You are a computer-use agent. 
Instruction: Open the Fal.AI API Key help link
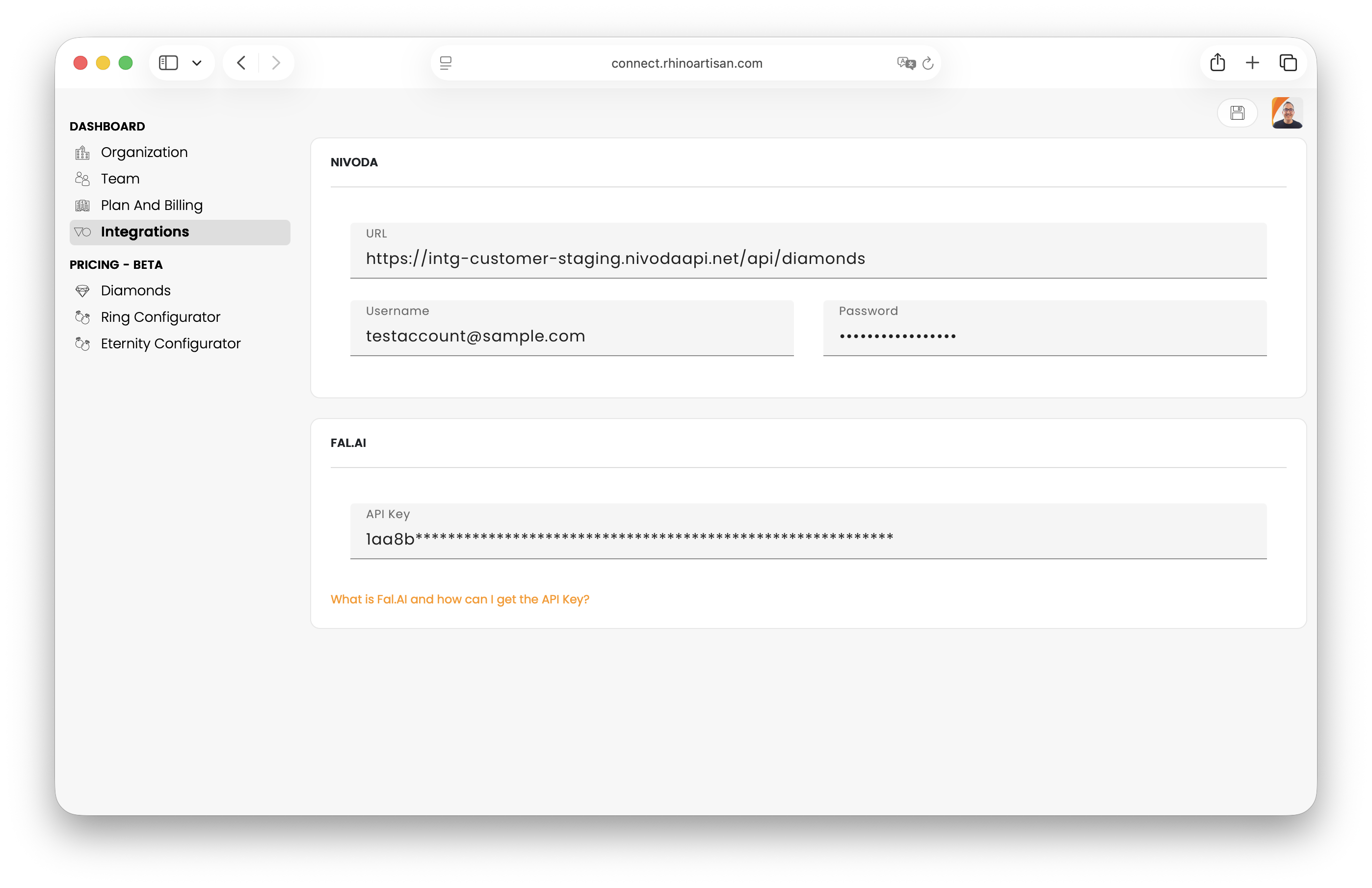point(460,600)
